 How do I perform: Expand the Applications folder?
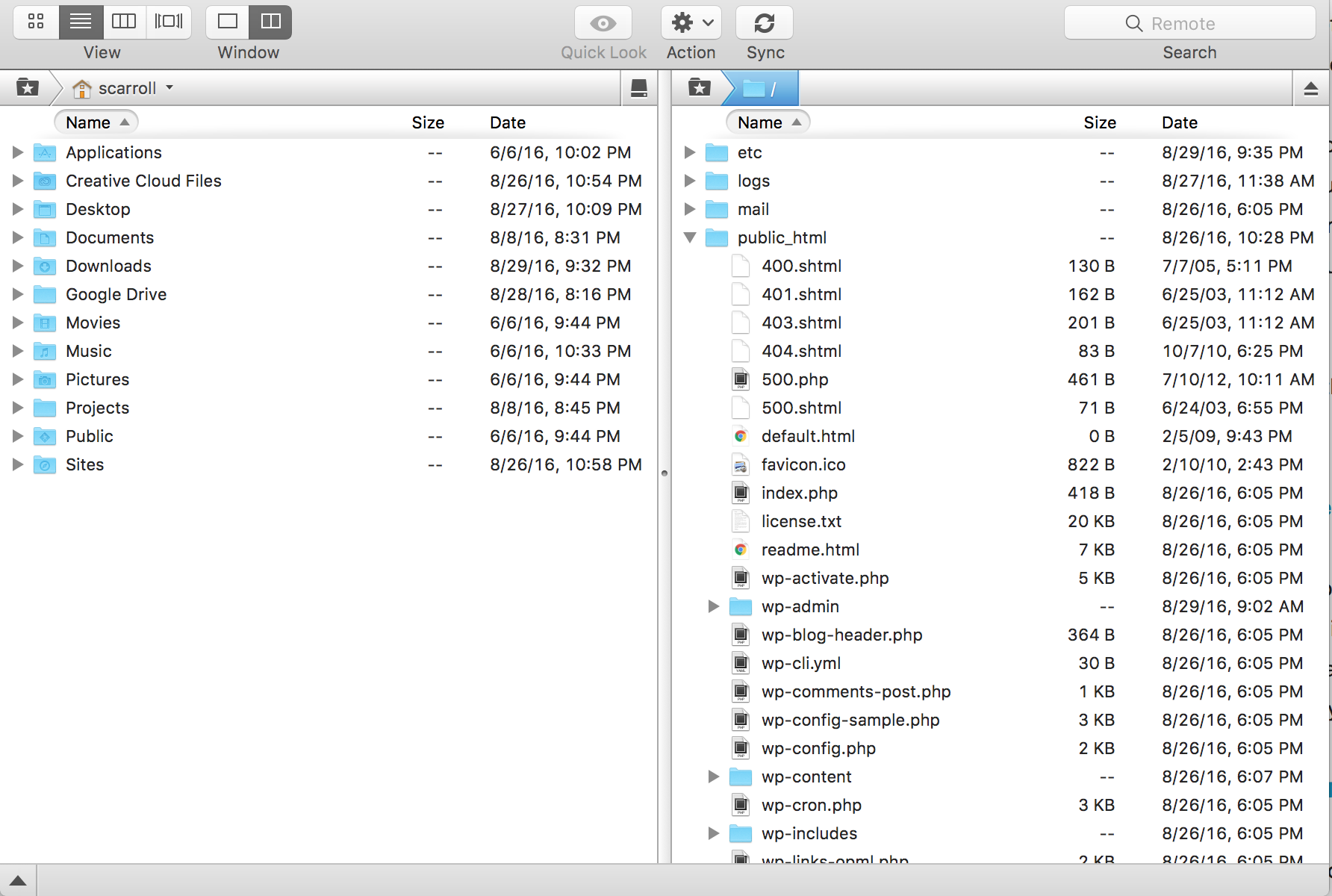tap(18, 152)
